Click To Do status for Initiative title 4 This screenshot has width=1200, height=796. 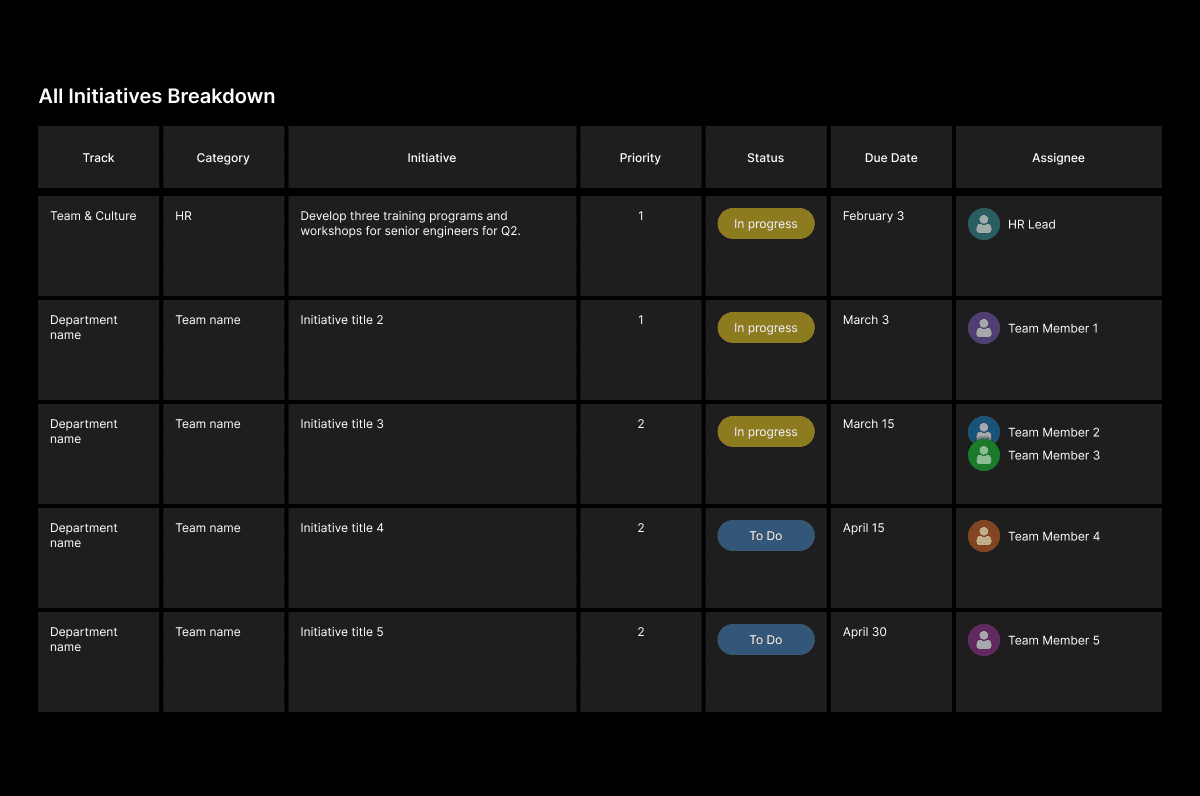point(766,536)
